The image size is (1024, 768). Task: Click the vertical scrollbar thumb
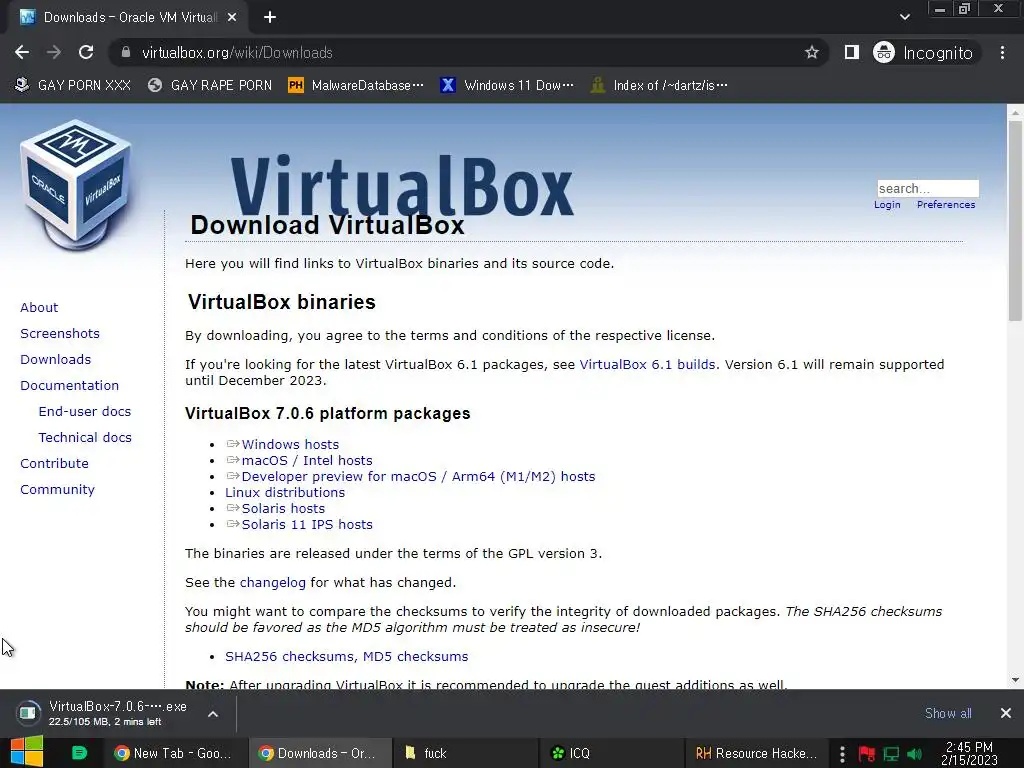point(1015,221)
